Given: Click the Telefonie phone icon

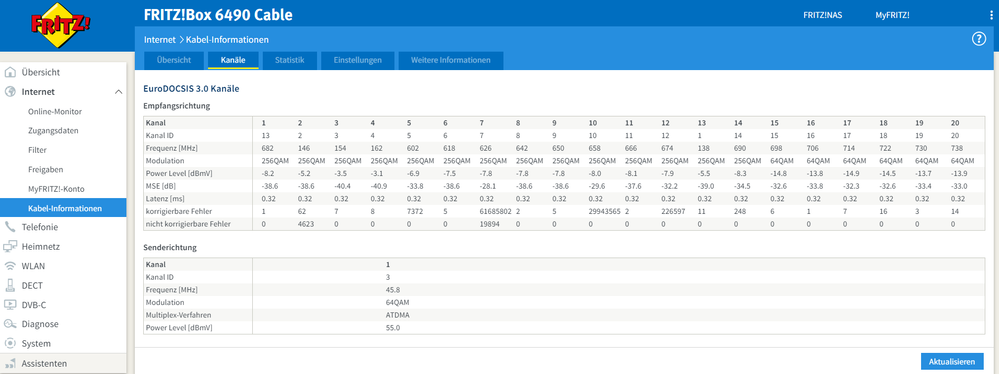Looking at the screenshot, I should (x=10, y=227).
